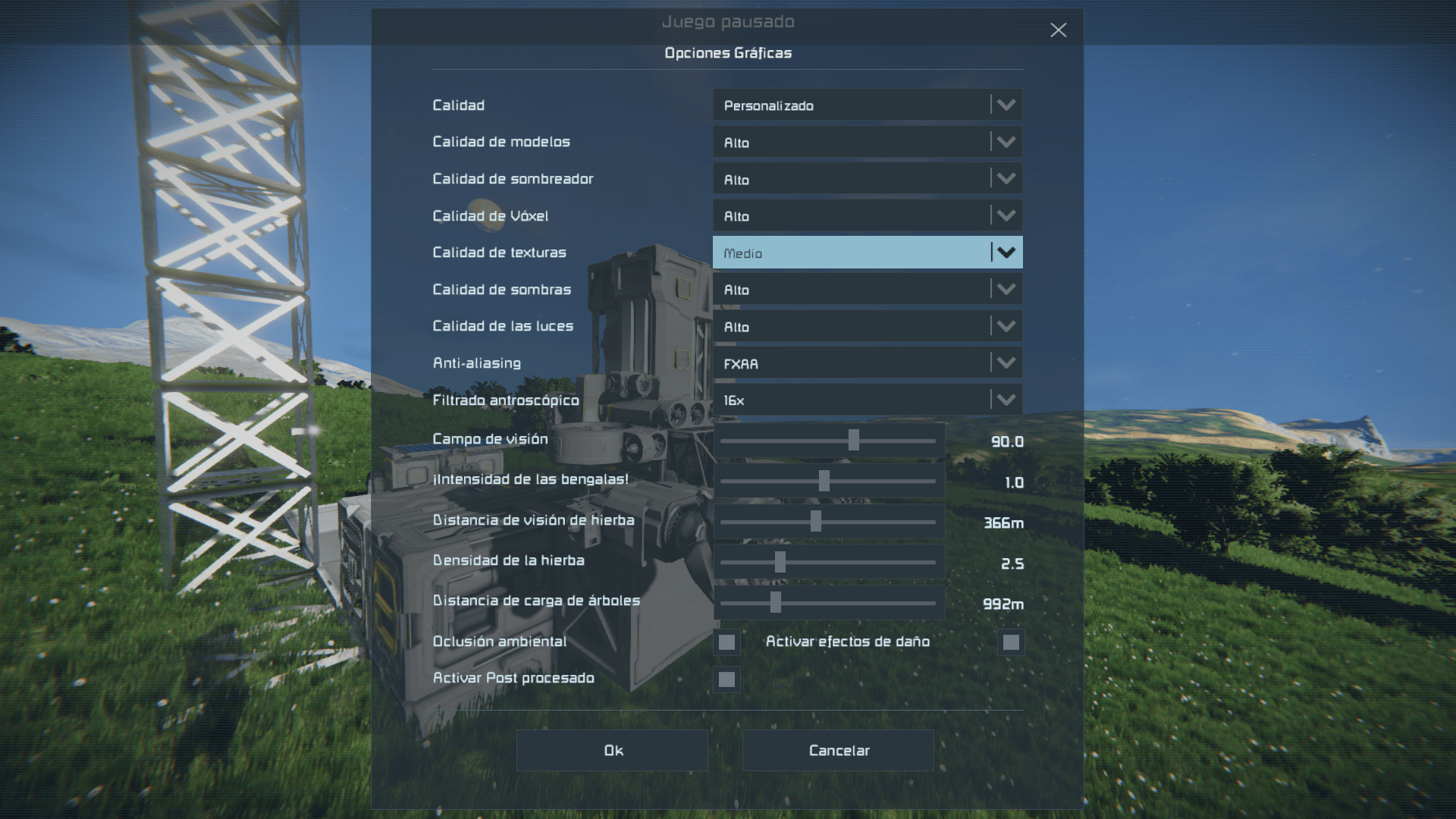Click the Anti-aliasing FXAA chevron arrow

click(x=1006, y=363)
